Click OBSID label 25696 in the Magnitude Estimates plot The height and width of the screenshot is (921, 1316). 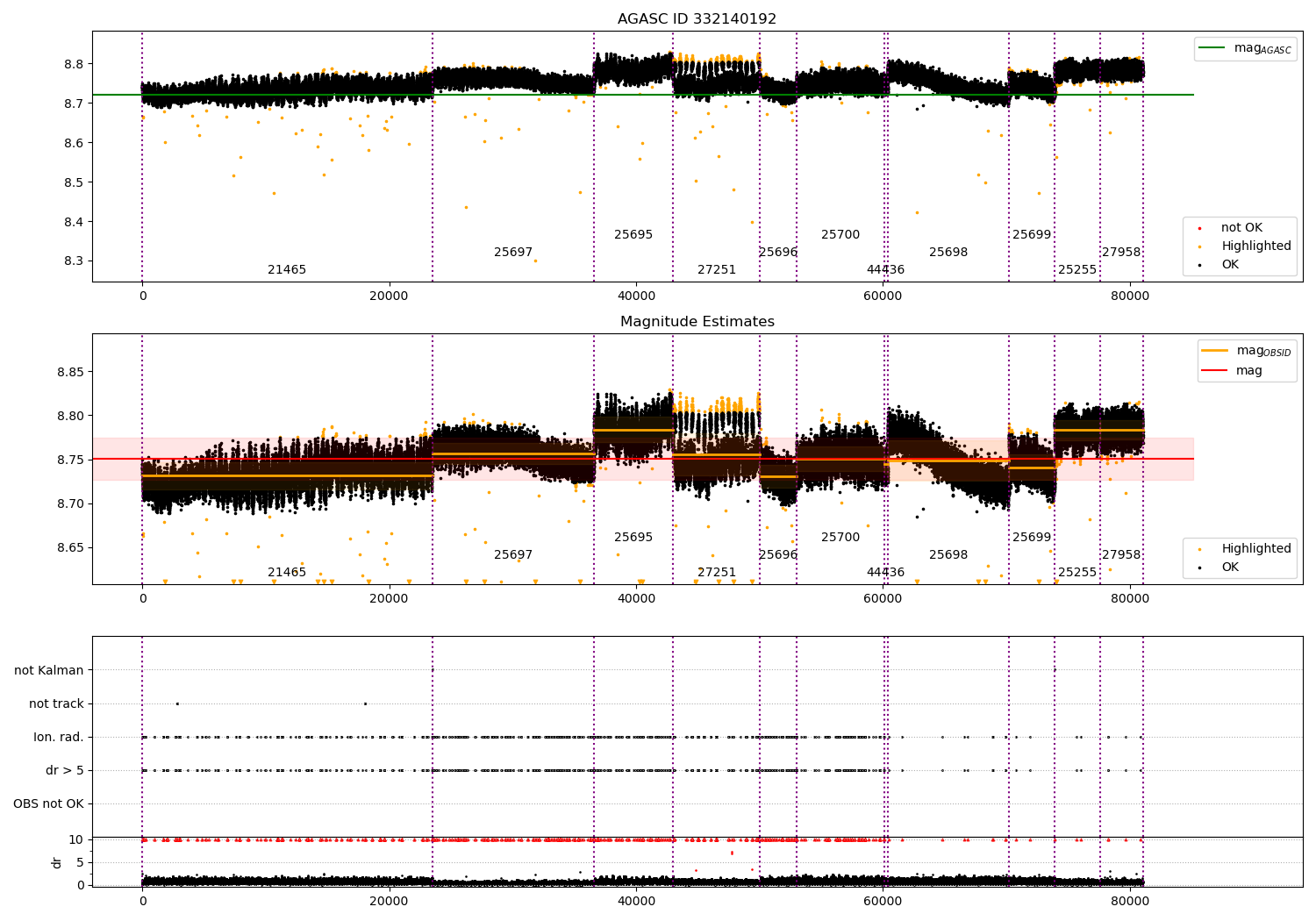[778, 555]
